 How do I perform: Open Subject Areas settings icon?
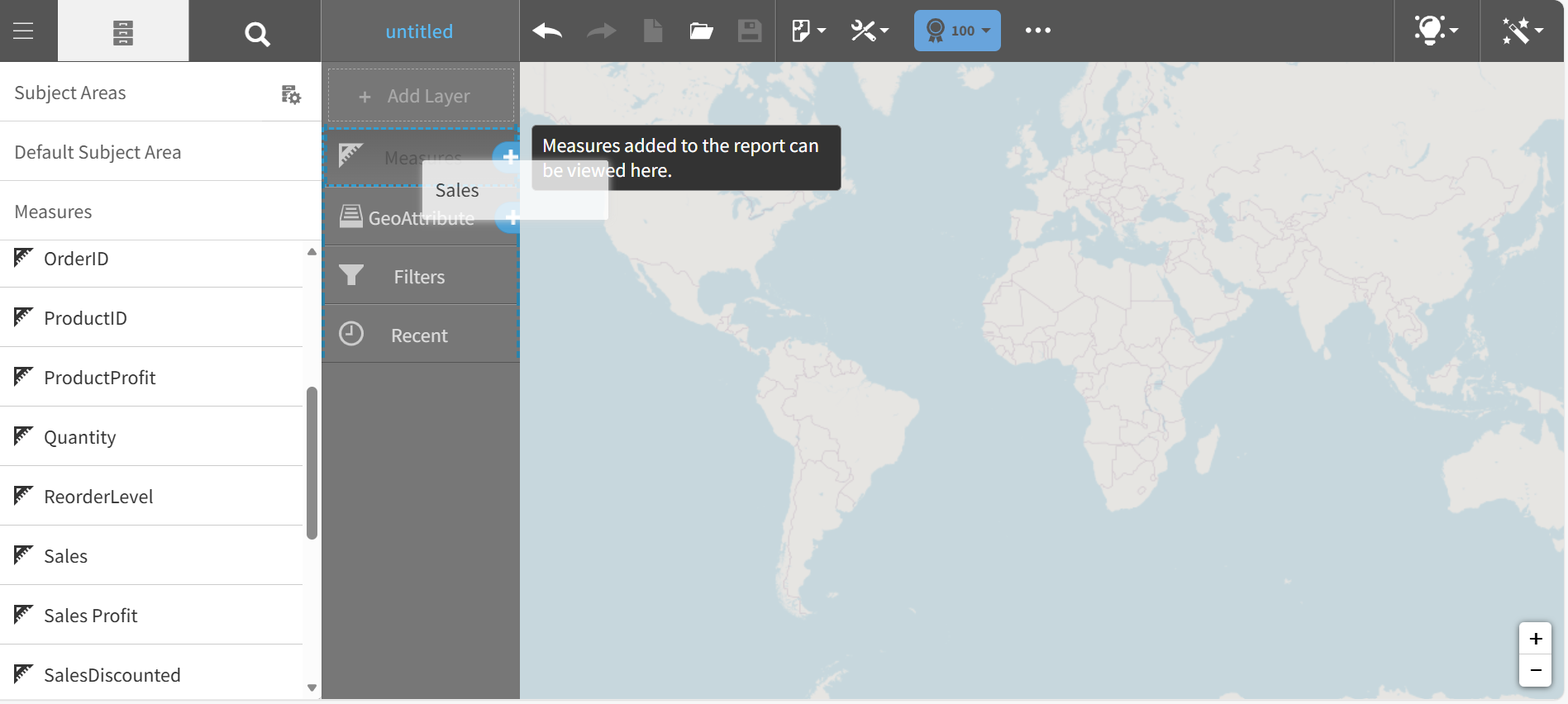(291, 94)
